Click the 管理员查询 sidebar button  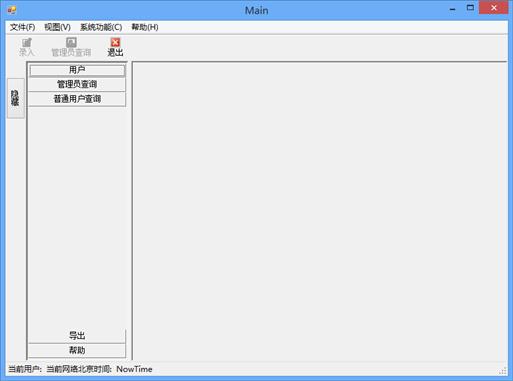point(77,84)
